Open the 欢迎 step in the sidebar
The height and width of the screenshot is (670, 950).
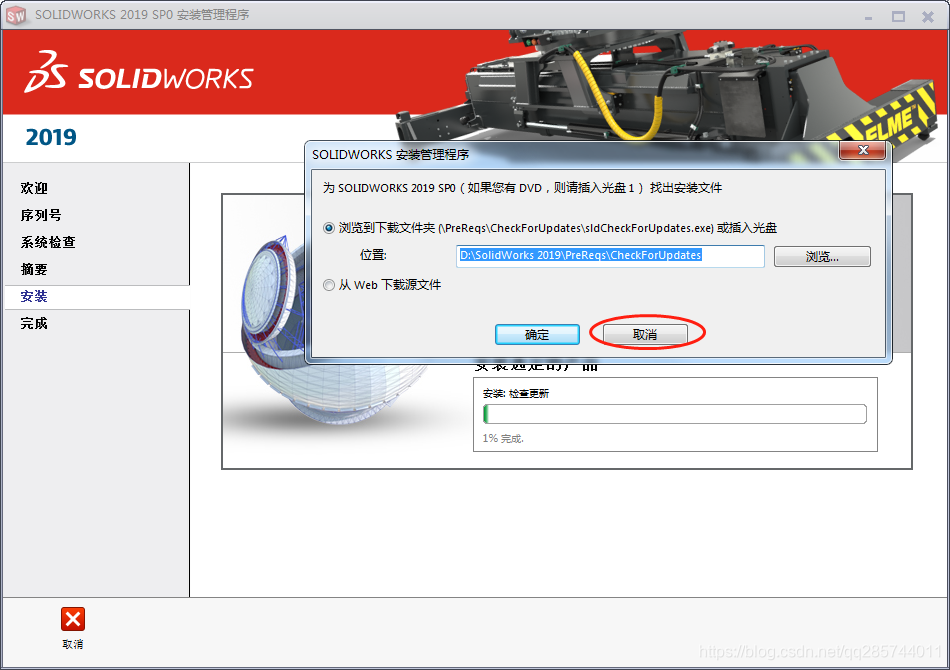(34, 188)
